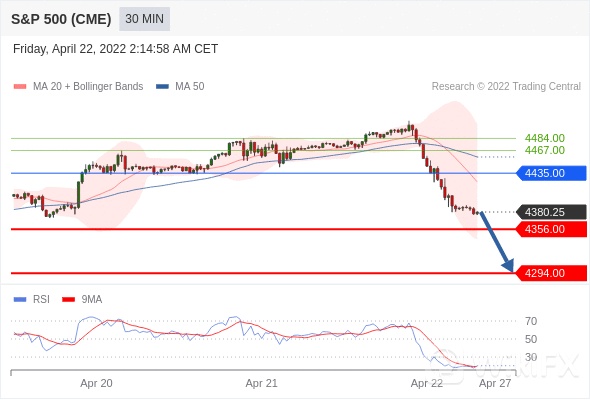Toggle the MA 50 legend entry

pyautogui.click(x=180, y=87)
